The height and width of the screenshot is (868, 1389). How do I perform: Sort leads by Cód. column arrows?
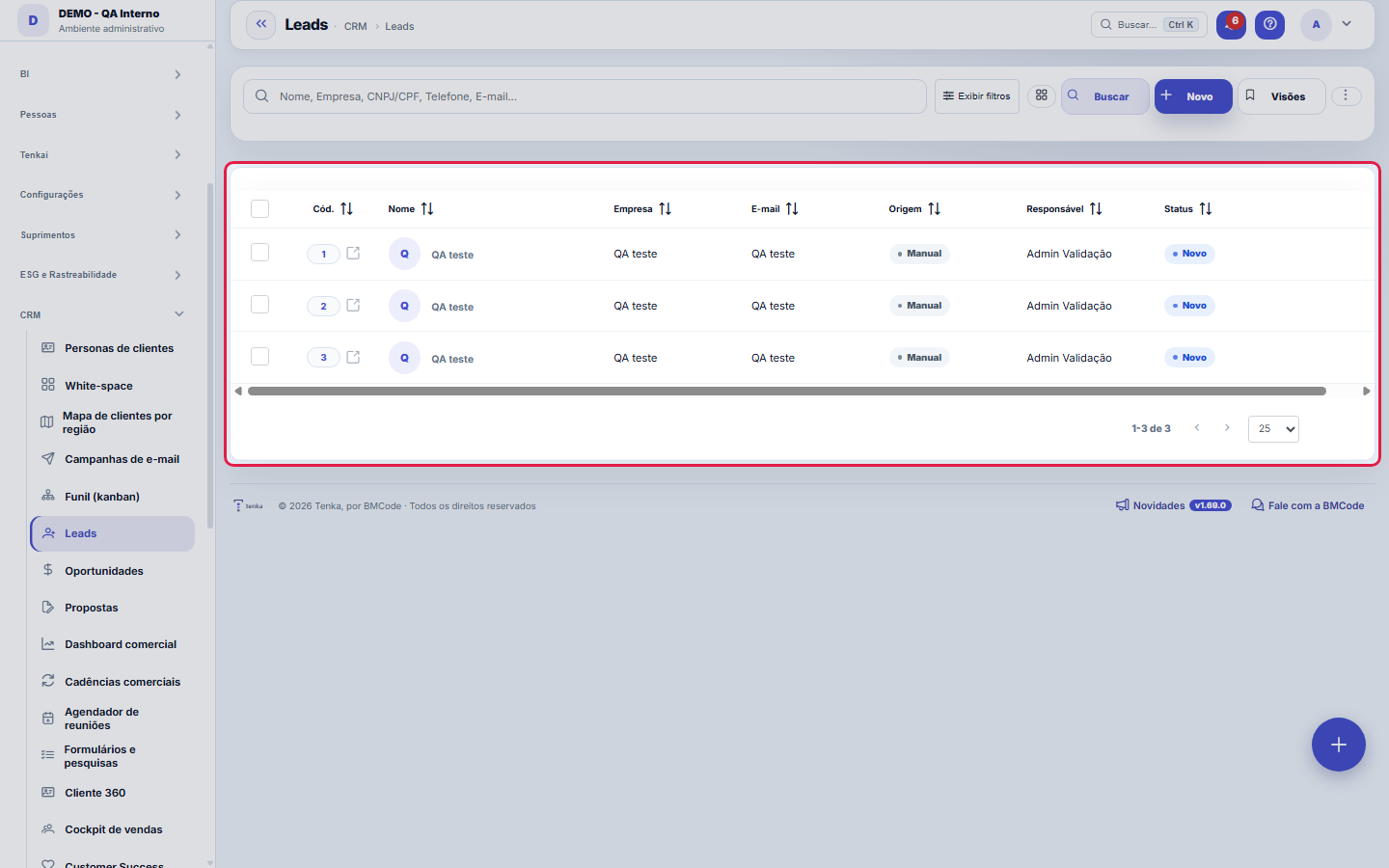(346, 208)
